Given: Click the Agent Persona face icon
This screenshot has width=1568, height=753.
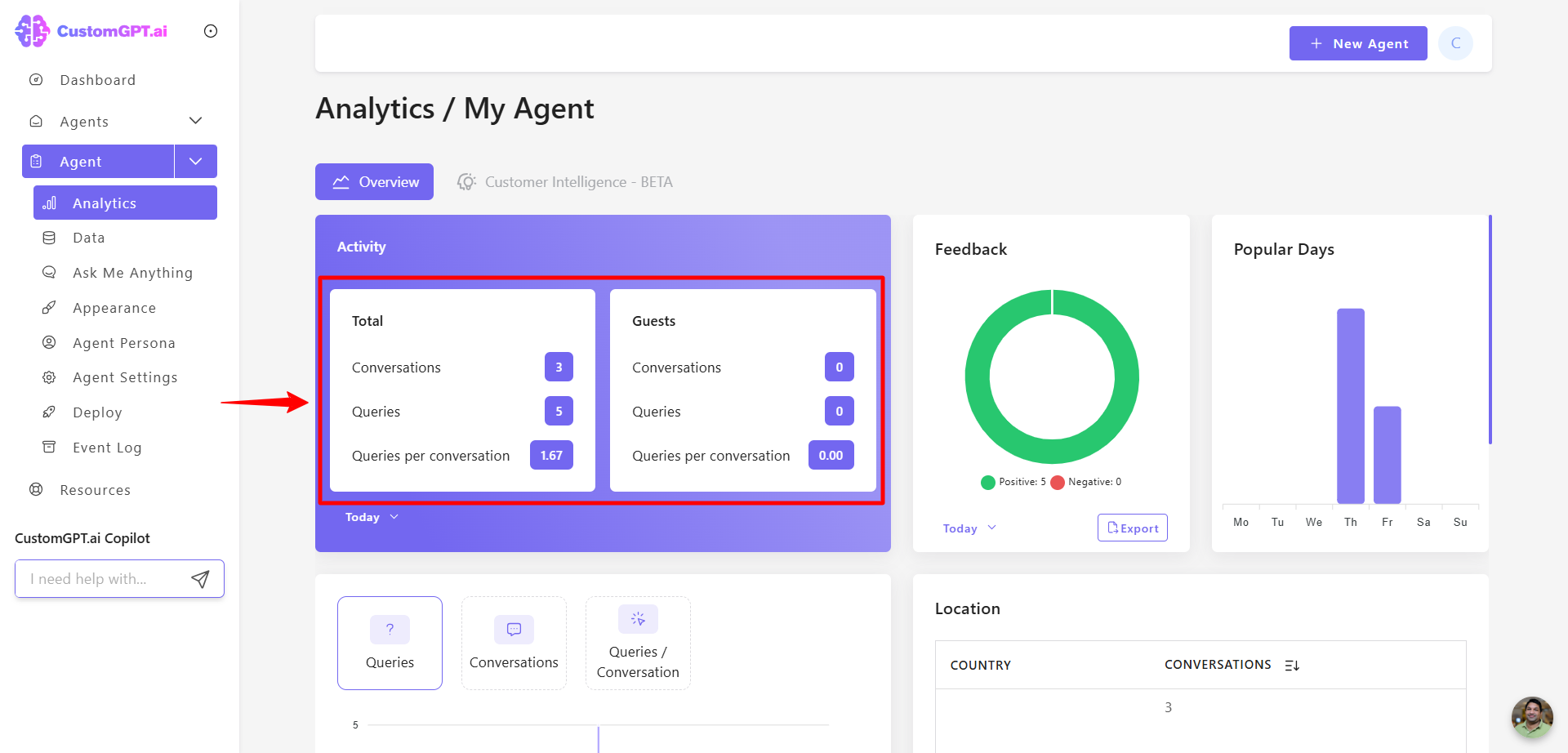Looking at the screenshot, I should pos(49,342).
